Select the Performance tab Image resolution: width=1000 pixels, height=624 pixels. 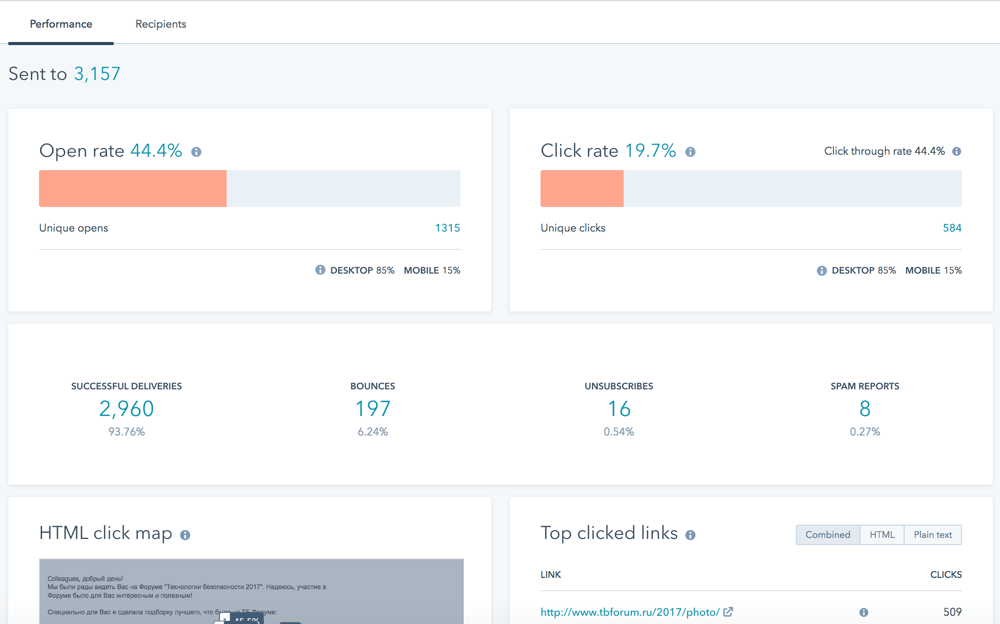[x=61, y=24]
